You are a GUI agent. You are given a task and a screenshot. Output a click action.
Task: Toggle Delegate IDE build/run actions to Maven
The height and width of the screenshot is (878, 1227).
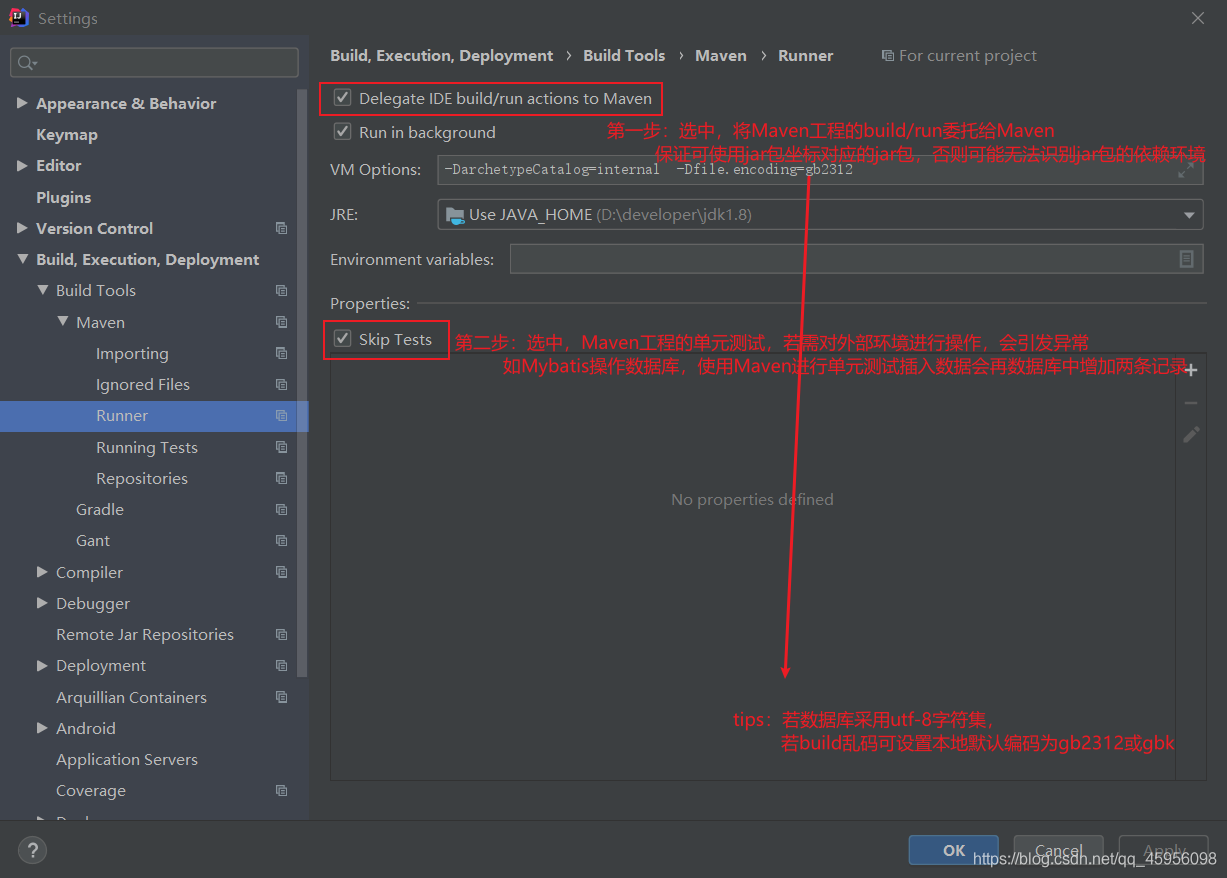tap(343, 98)
